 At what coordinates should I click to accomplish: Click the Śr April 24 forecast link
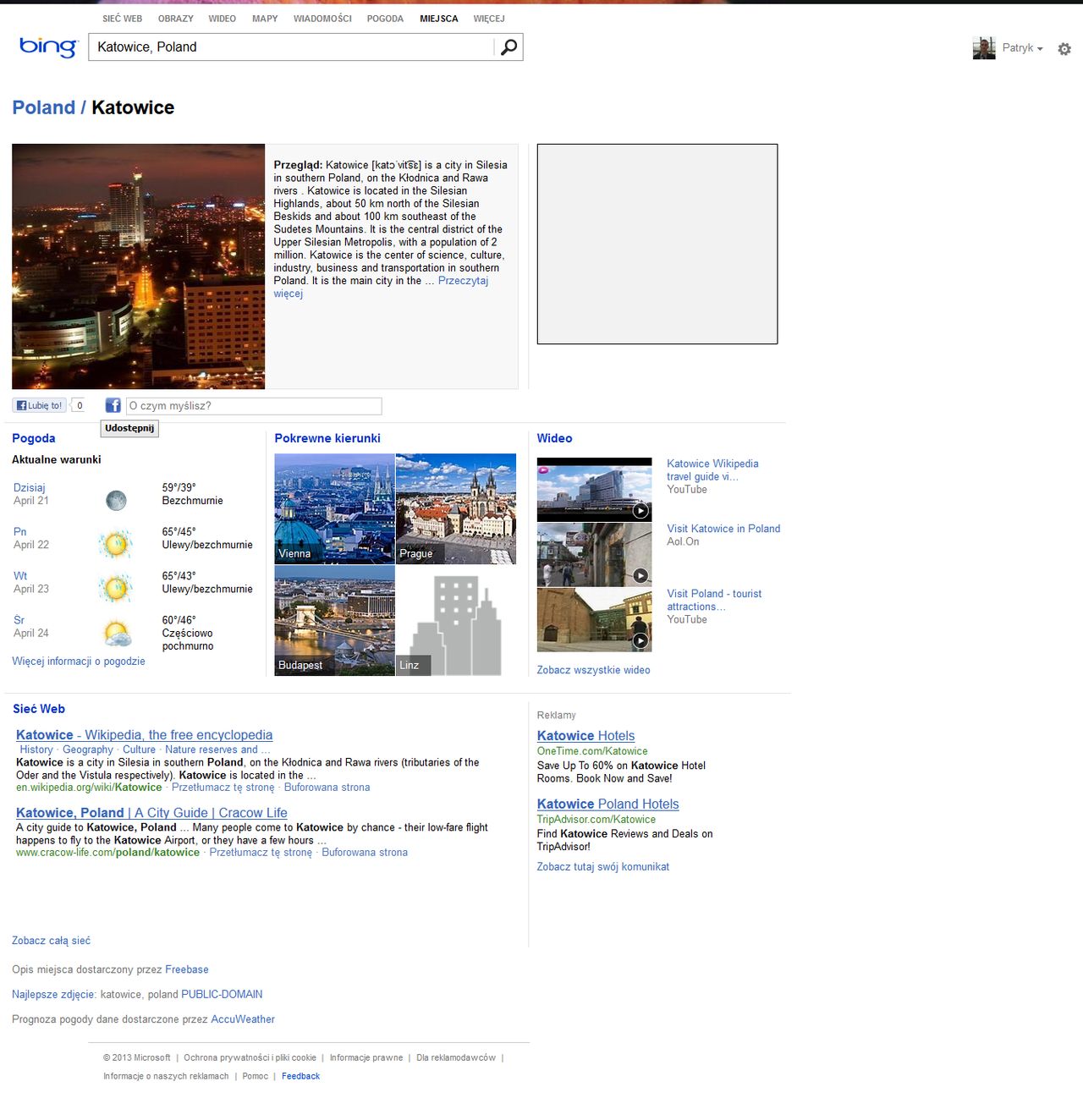(x=19, y=620)
